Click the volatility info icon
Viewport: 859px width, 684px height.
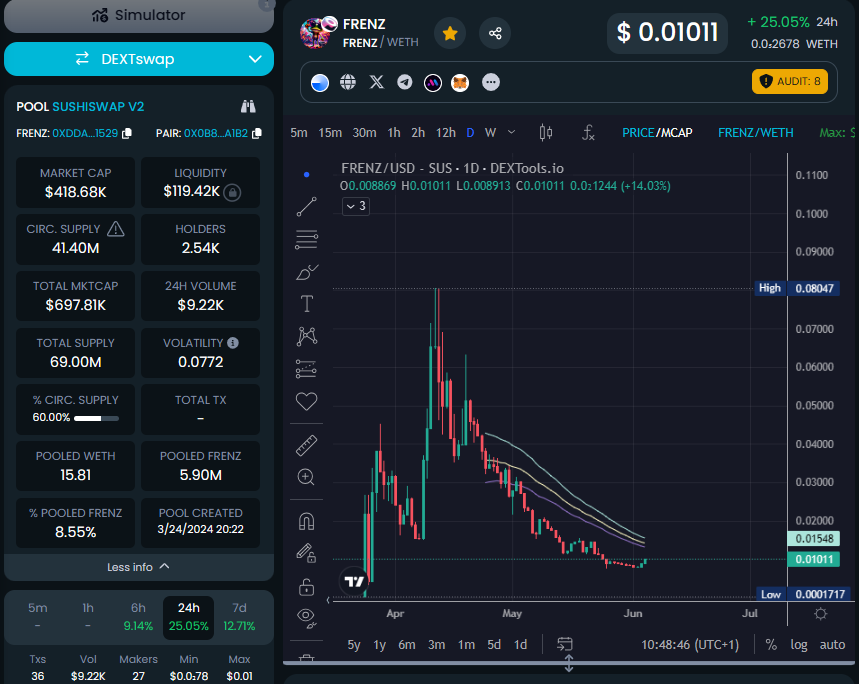(x=233, y=343)
